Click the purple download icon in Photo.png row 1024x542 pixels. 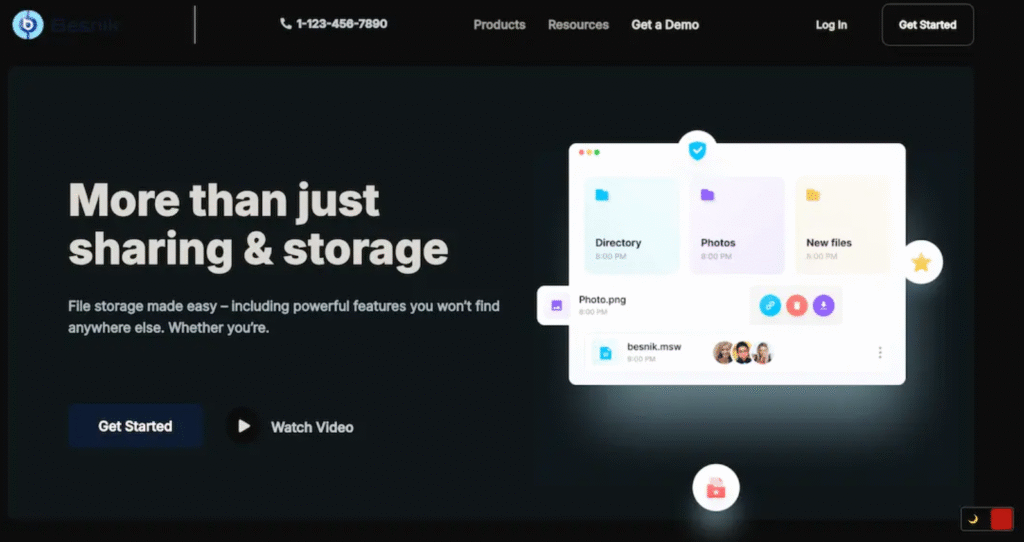point(824,305)
